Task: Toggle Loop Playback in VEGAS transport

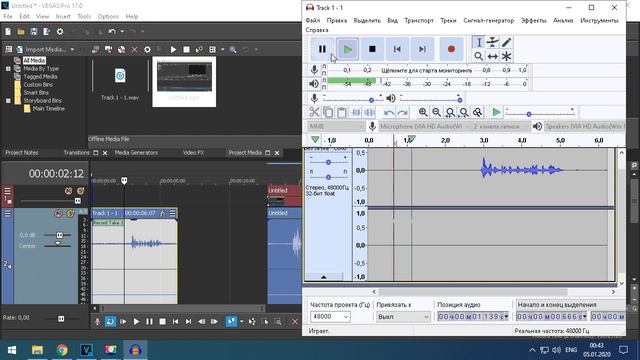Action: click(x=110, y=322)
